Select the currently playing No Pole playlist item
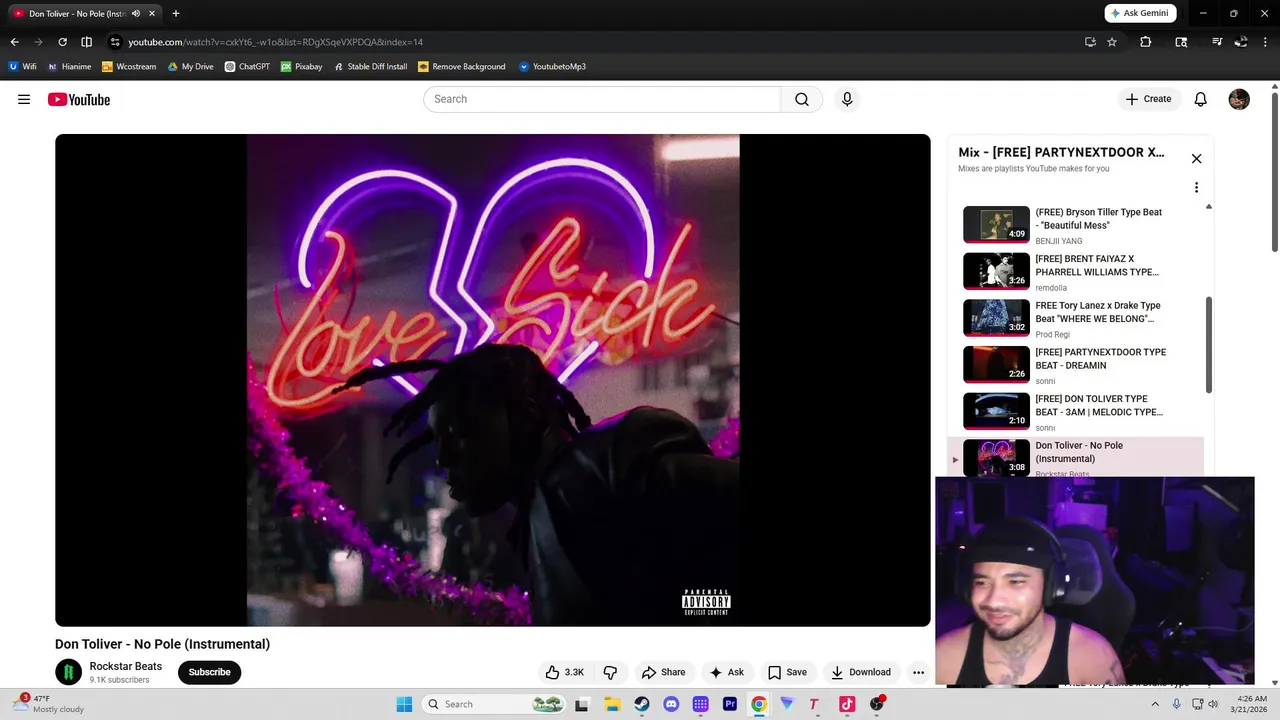1280x720 pixels. [x=1076, y=457]
